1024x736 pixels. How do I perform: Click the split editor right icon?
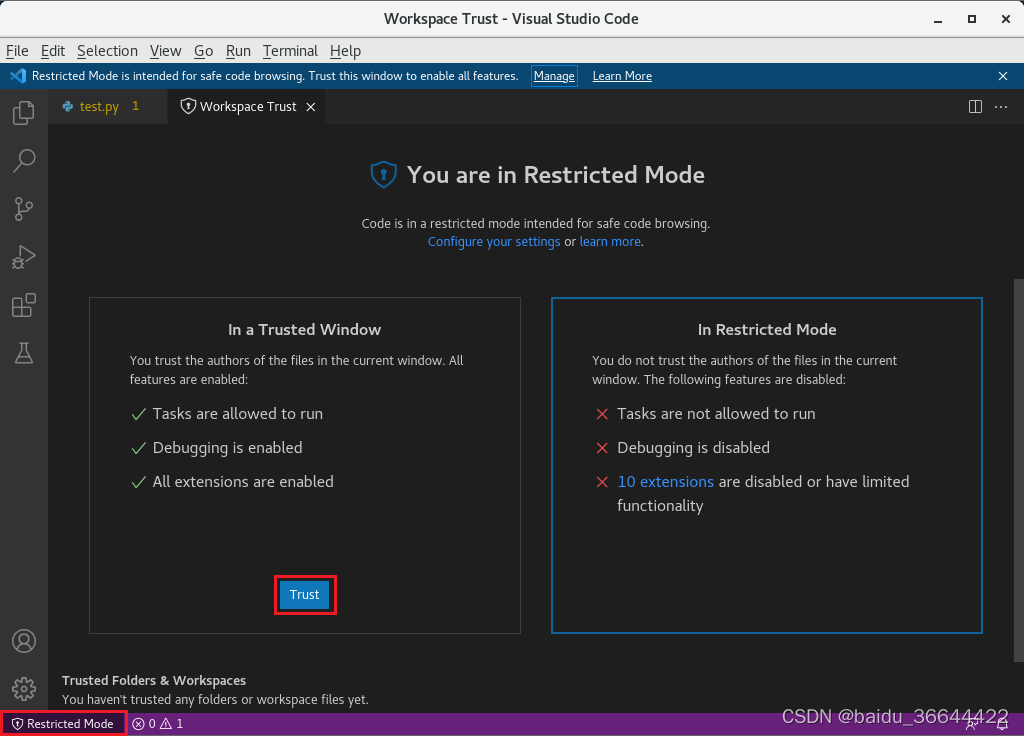pos(975,106)
